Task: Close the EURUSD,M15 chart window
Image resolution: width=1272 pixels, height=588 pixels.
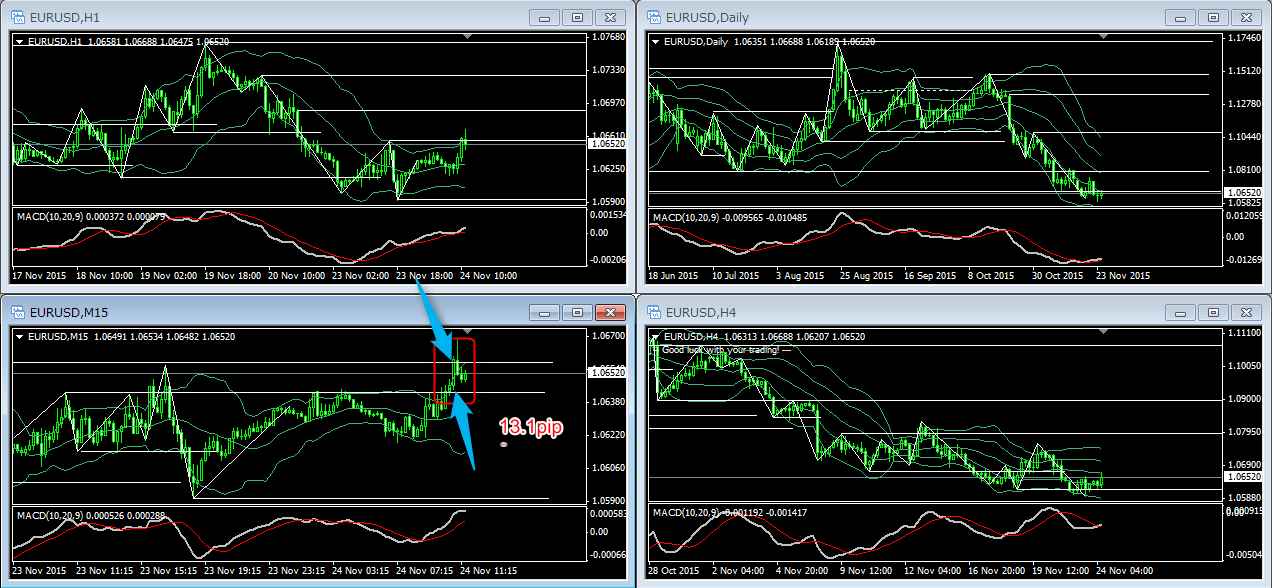Action: [609, 312]
